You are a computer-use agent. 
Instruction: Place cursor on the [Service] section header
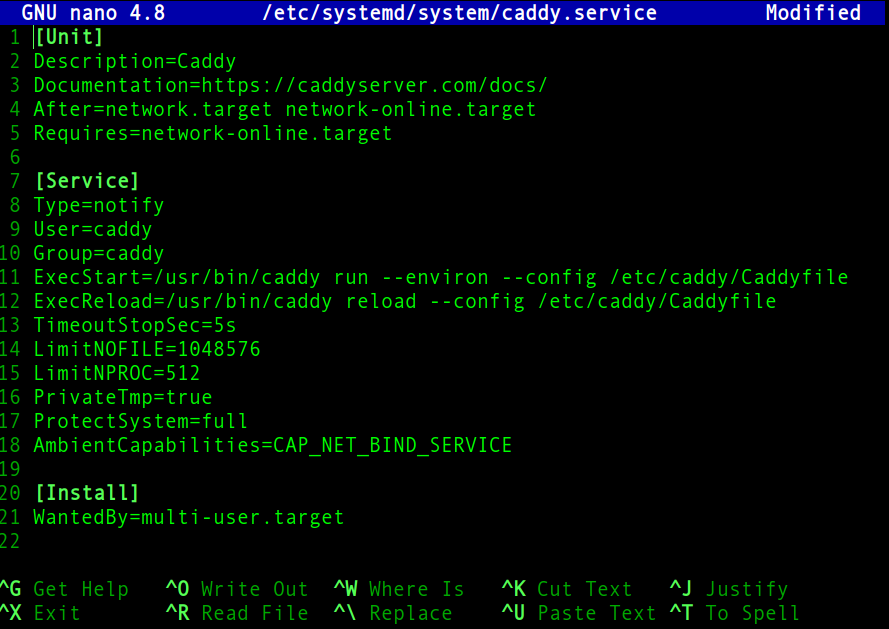tap(87, 181)
